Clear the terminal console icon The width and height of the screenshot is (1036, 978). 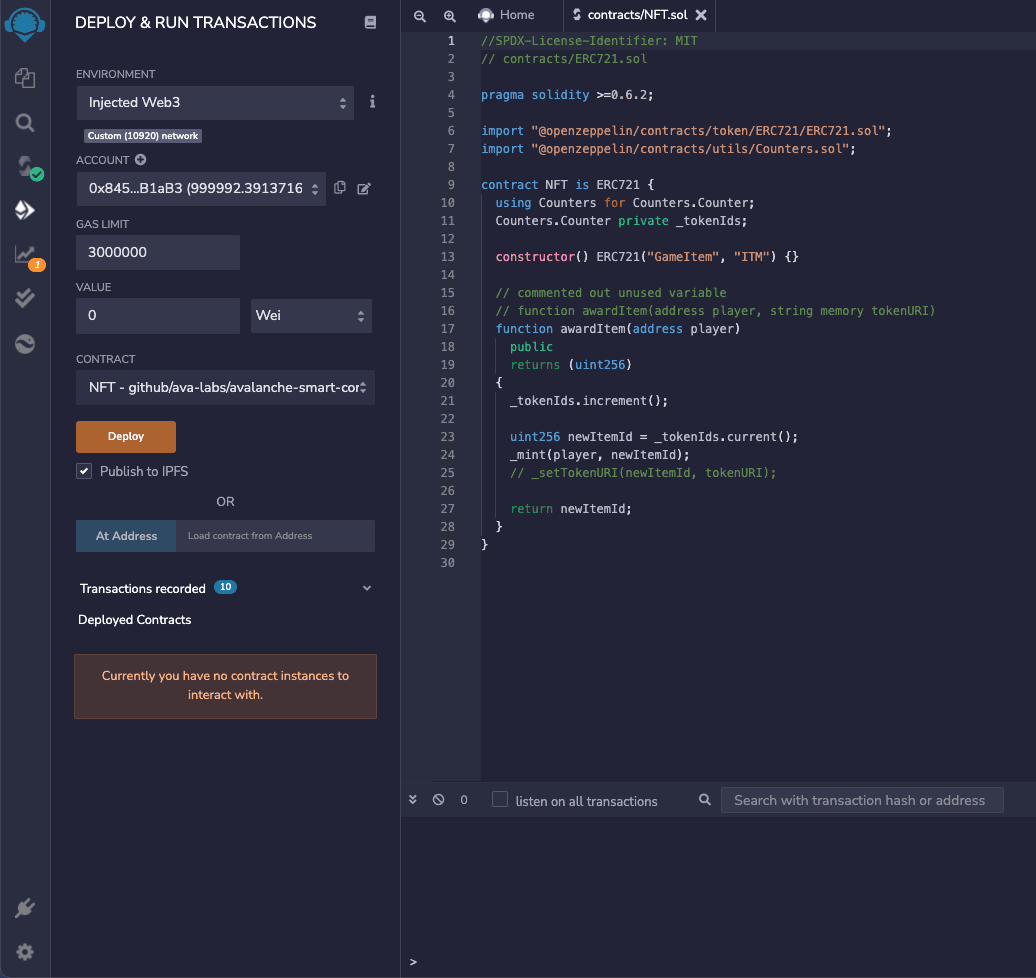click(438, 800)
